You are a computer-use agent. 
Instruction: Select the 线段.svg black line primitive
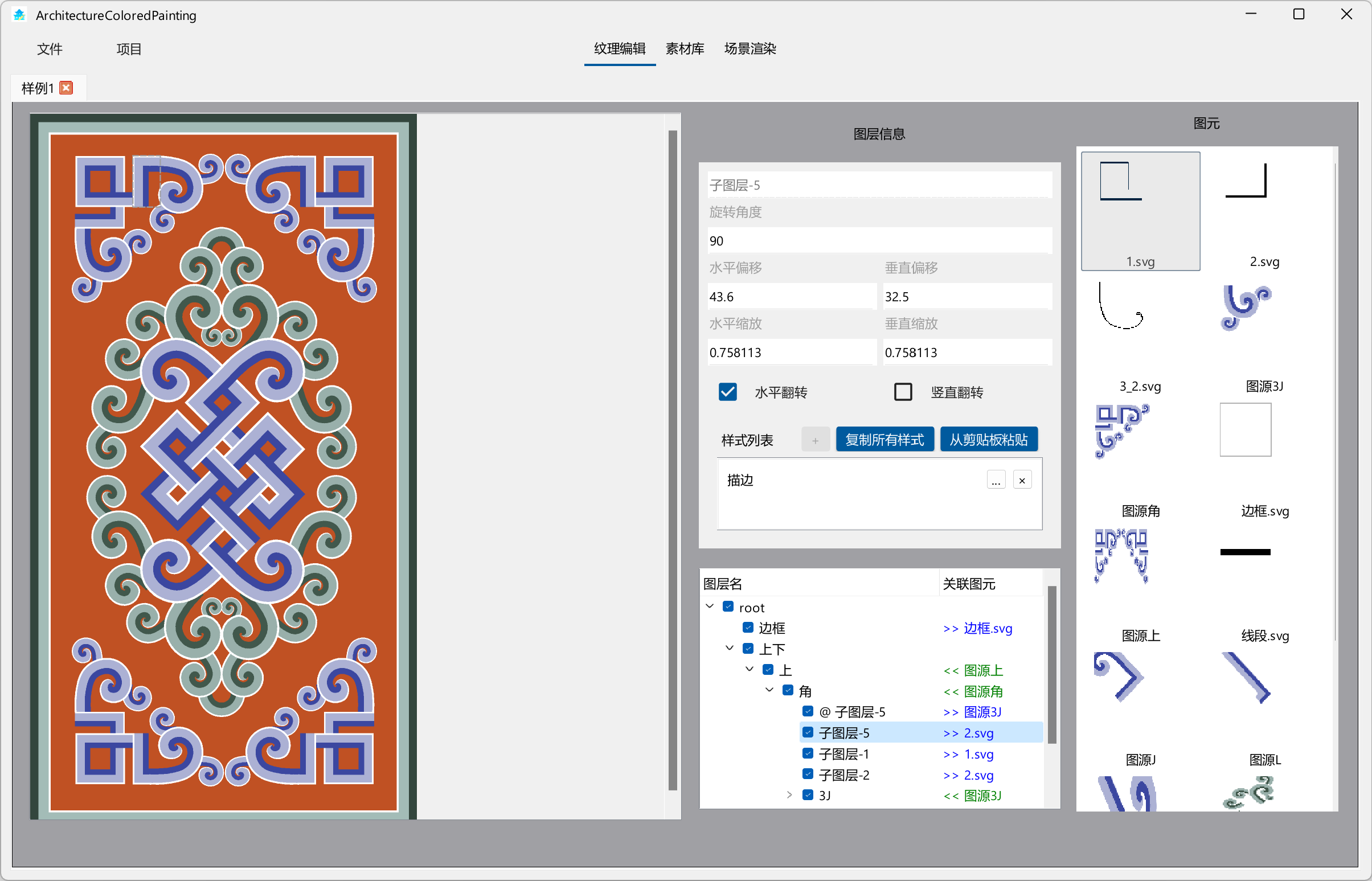click(1264, 585)
